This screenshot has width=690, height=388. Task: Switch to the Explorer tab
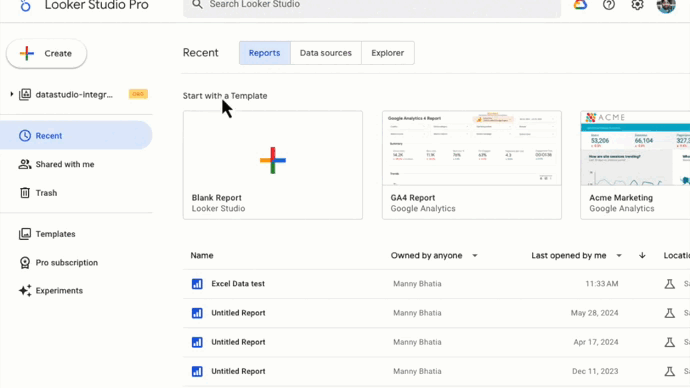[388, 53]
